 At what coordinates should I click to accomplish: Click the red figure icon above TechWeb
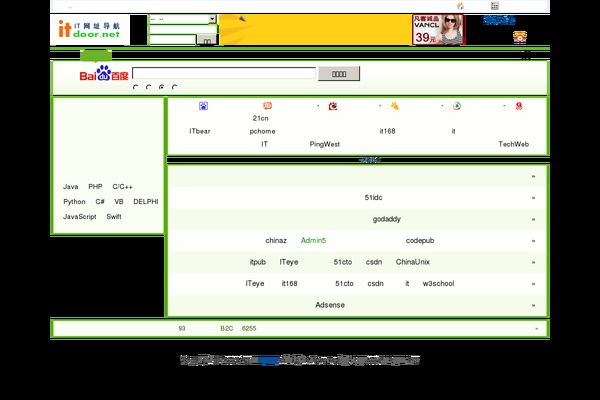point(519,106)
